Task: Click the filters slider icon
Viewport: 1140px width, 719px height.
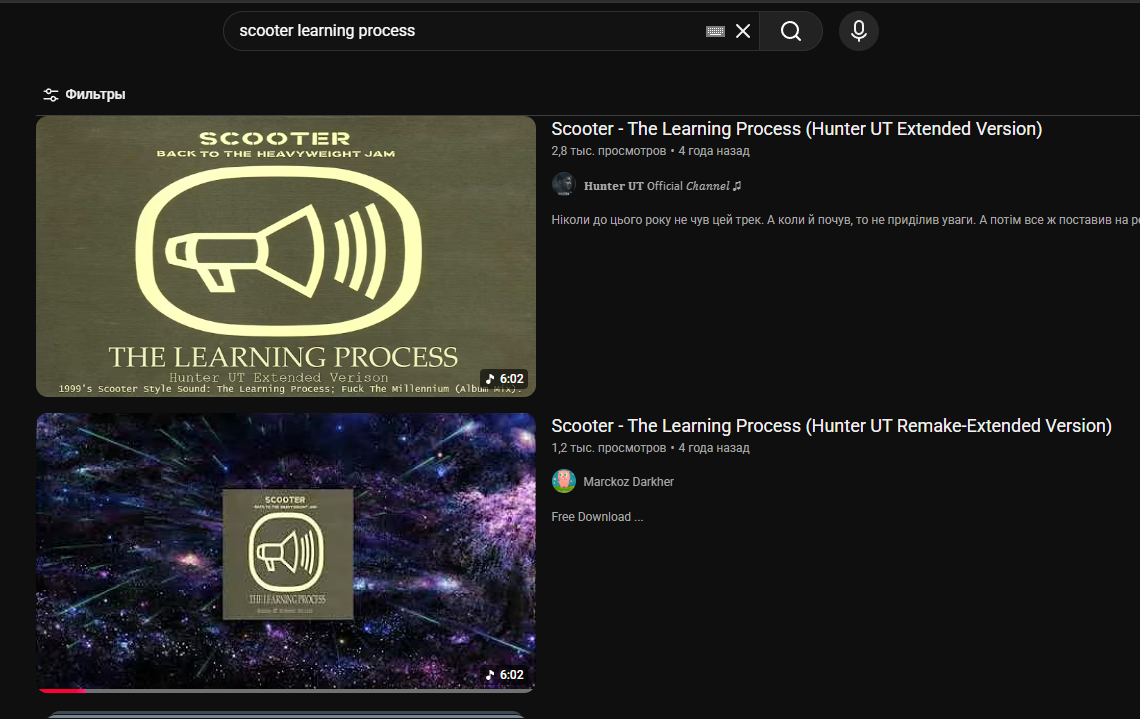Action: click(x=50, y=95)
